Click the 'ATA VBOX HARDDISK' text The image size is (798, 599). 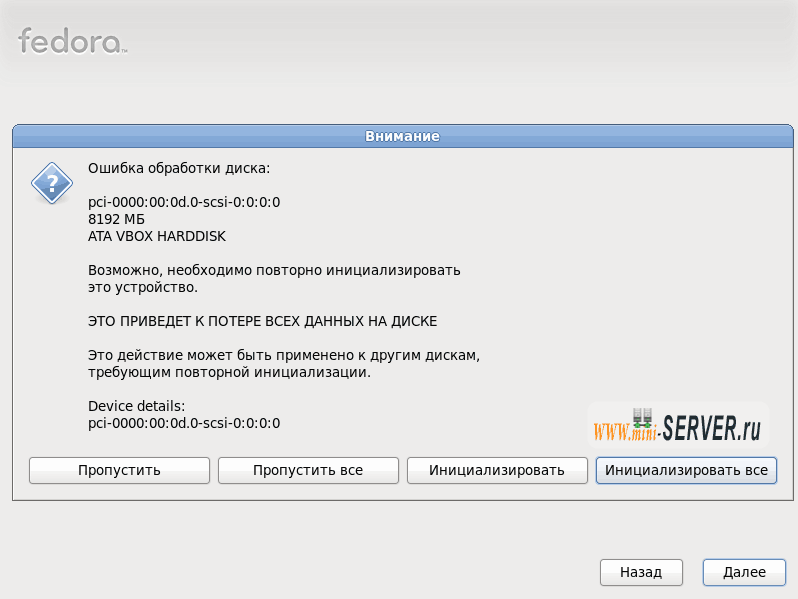point(157,236)
